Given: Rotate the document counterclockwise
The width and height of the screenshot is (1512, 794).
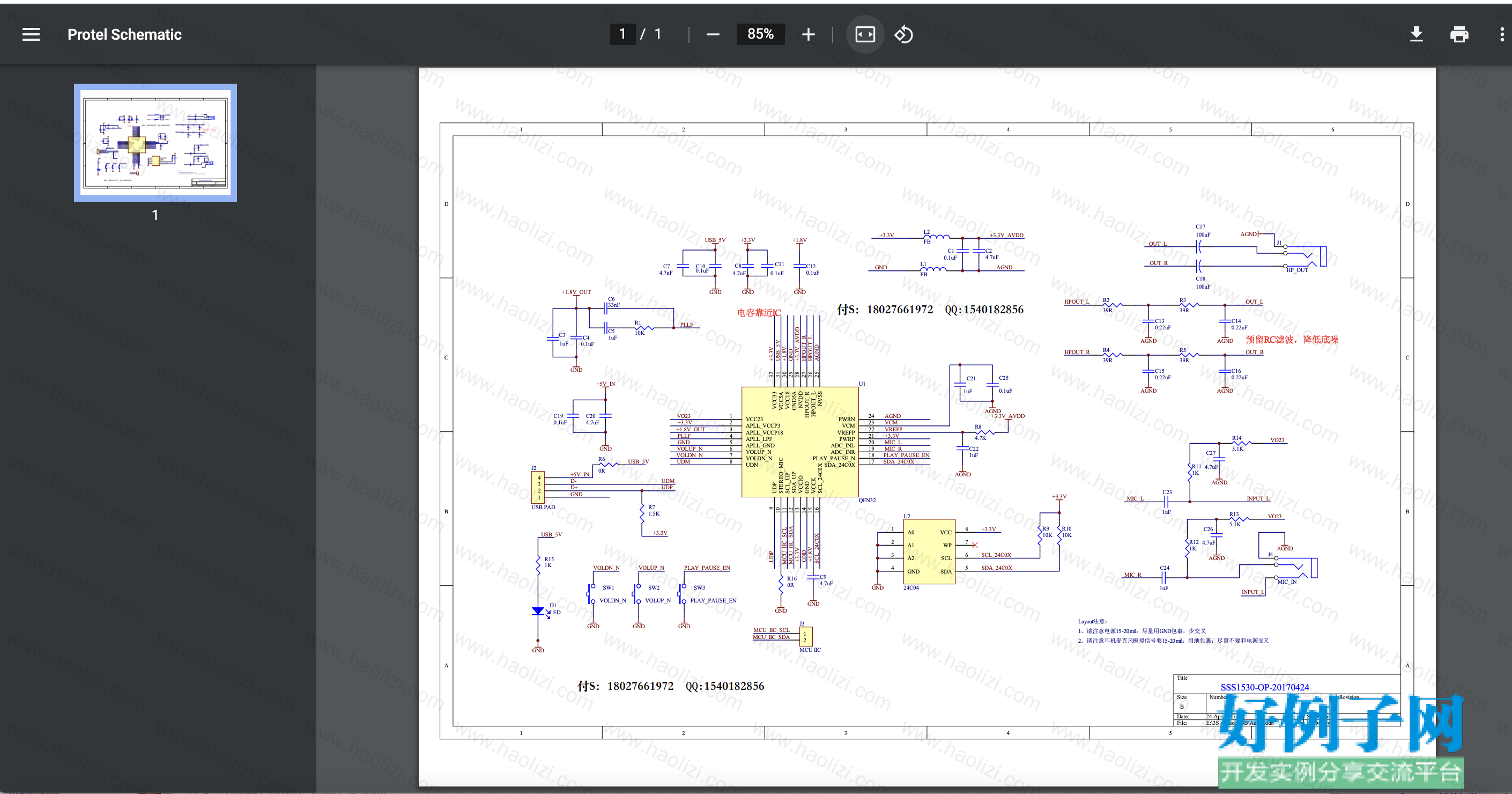Looking at the screenshot, I should (x=904, y=35).
